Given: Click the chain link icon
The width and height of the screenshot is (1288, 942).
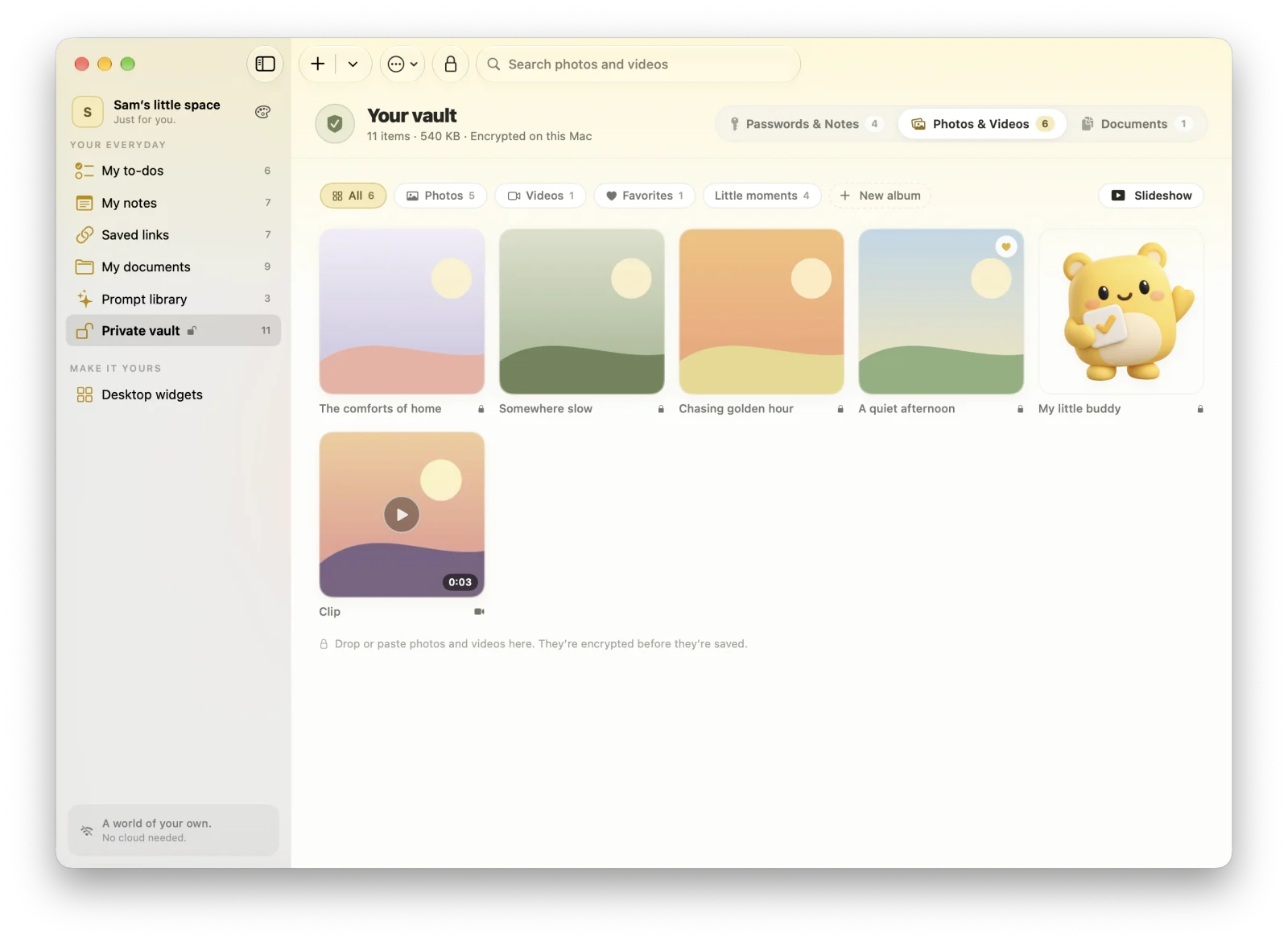Looking at the screenshot, I should (x=85, y=235).
